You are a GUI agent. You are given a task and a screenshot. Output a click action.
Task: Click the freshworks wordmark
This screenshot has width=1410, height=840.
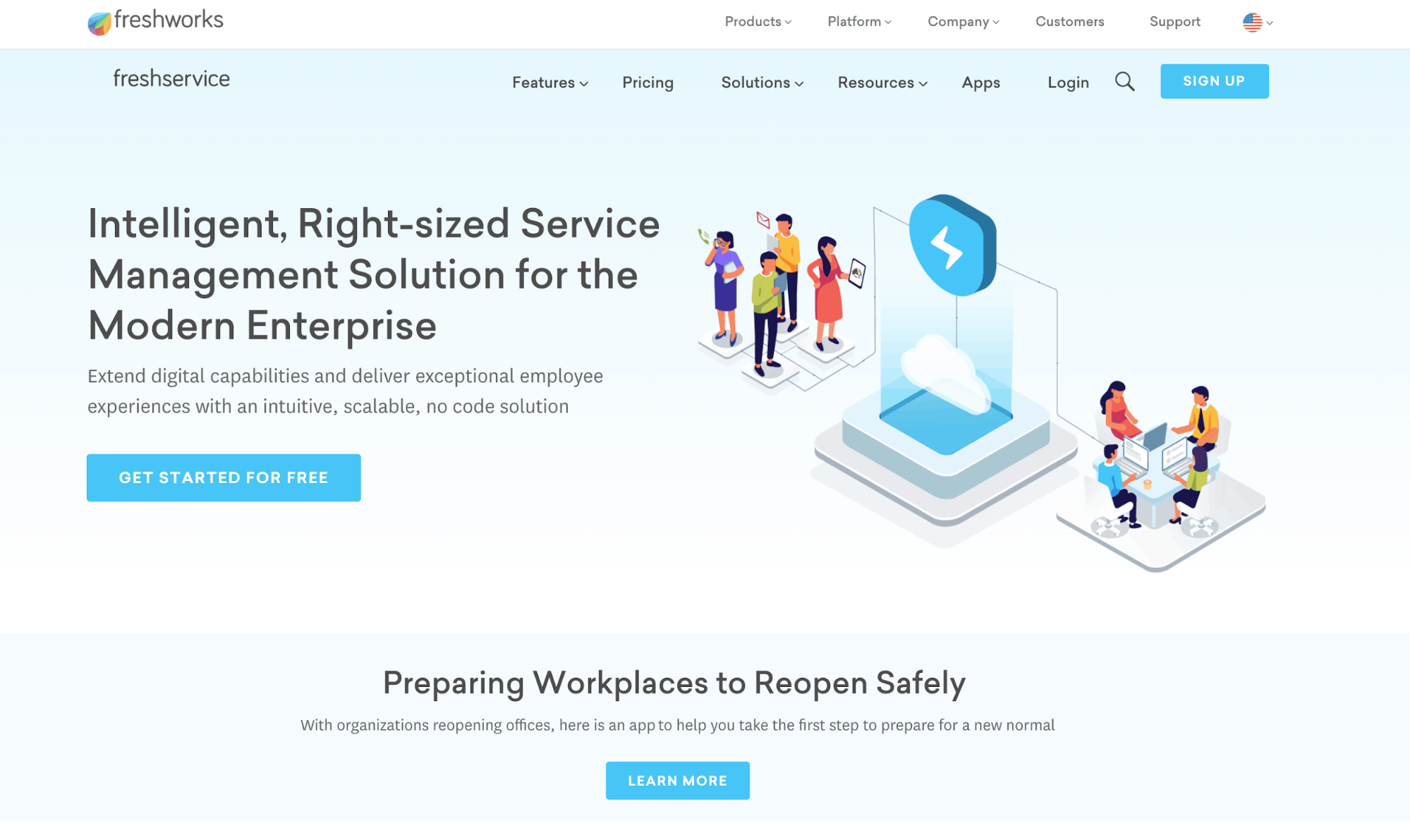pyautogui.click(x=169, y=20)
